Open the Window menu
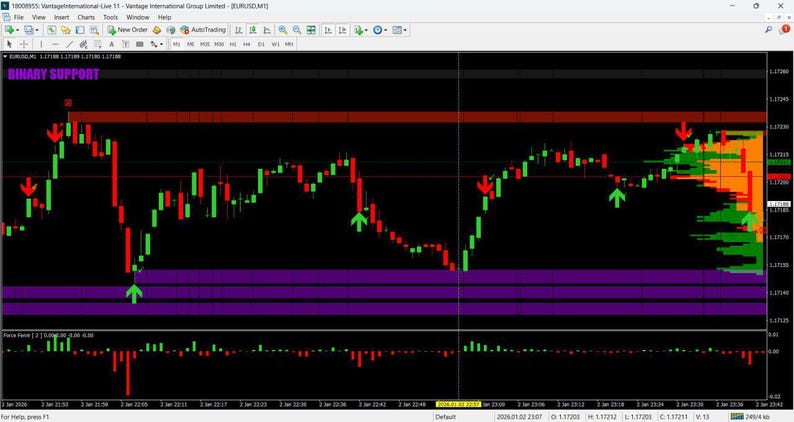 pyautogui.click(x=138, y=17)
